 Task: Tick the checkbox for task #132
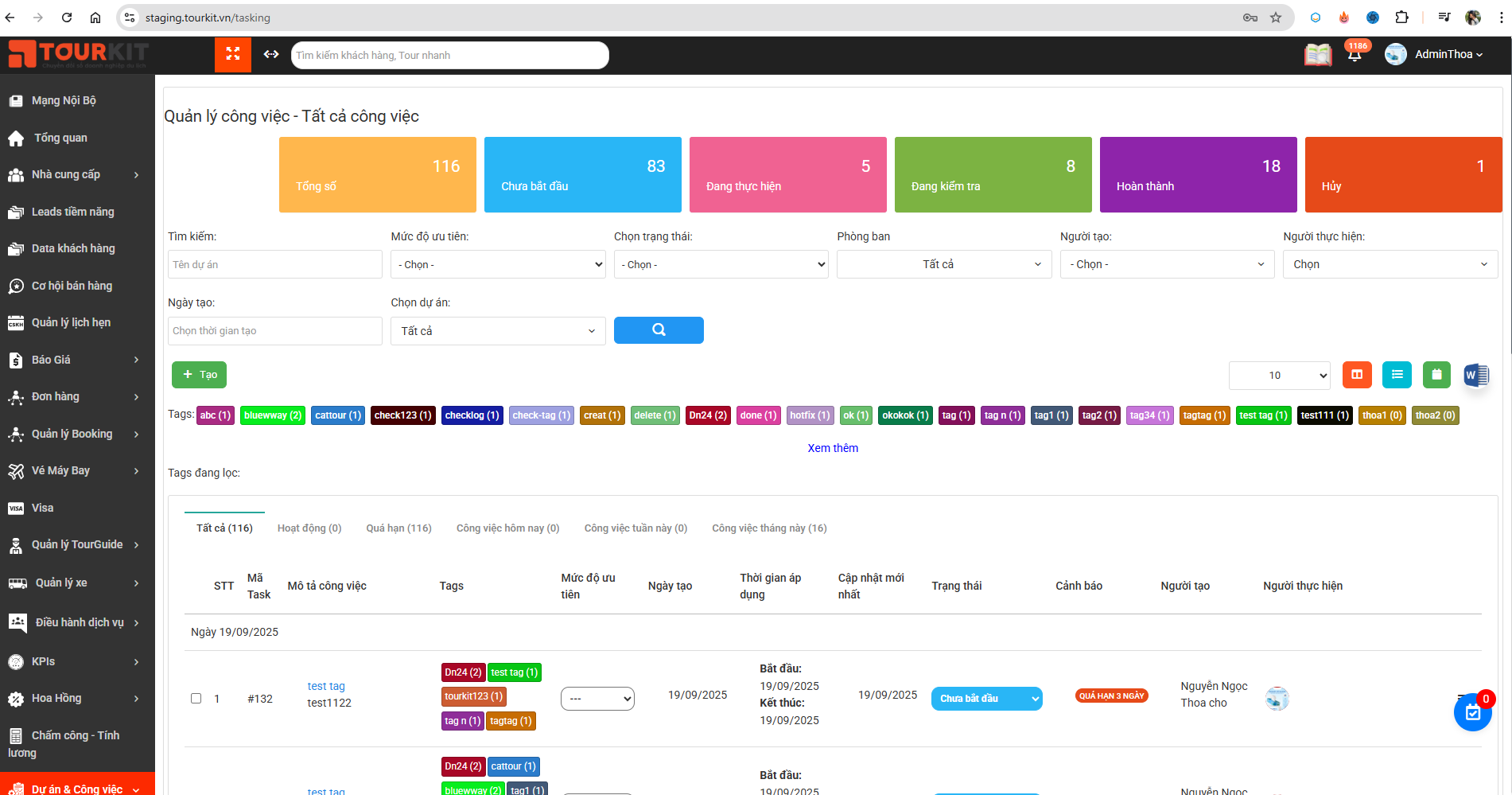click(x=196, y=699)
